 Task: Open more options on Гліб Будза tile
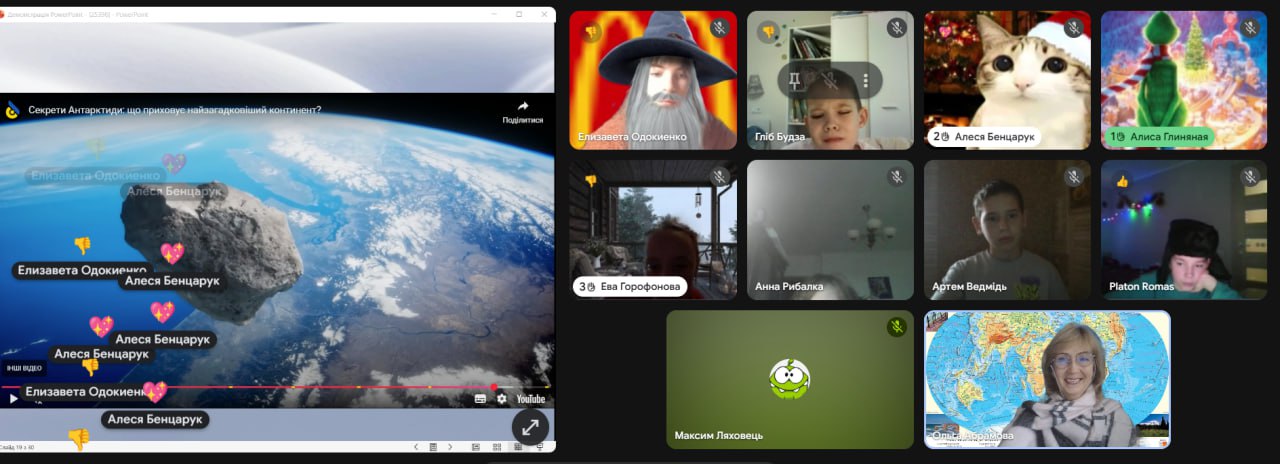click(x=866, y=81)
